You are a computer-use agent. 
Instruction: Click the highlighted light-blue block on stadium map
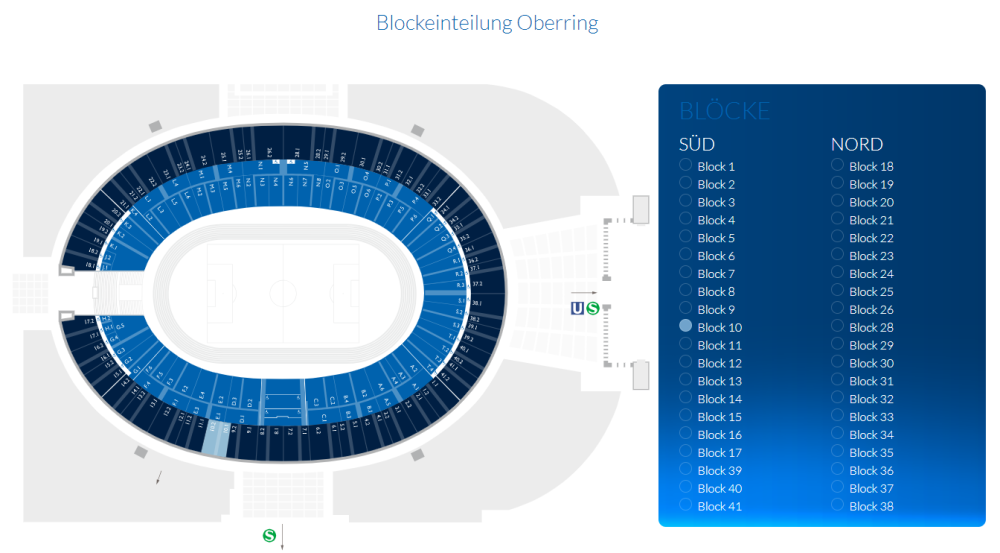coord(214,438)
